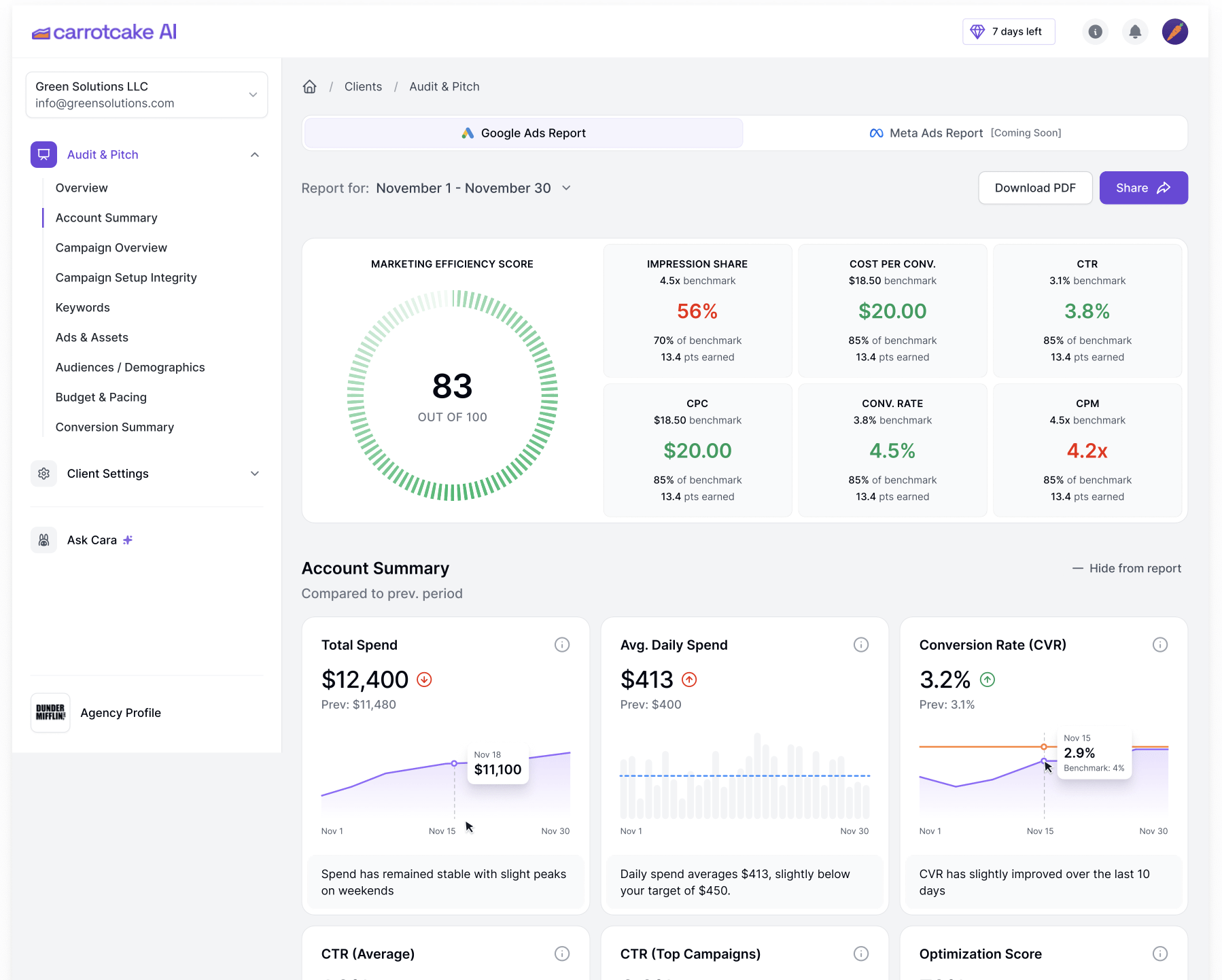The image size is (1222, 980).
Task: Click the home icon in breadcrumb
Action: tap(310, 87)
